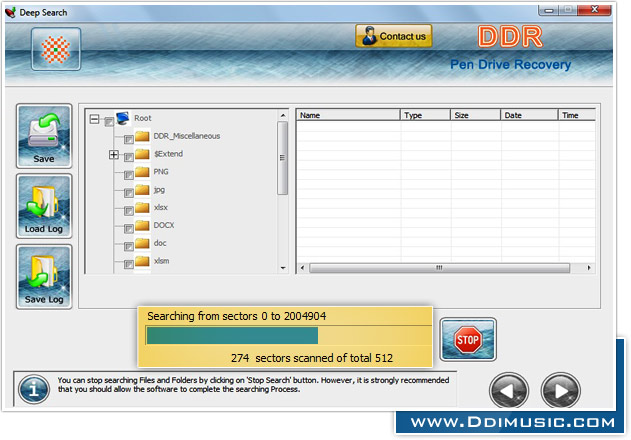Select the DOCX folder label
The width and height of the screenshot is (631, 440).
click(164, 225)
